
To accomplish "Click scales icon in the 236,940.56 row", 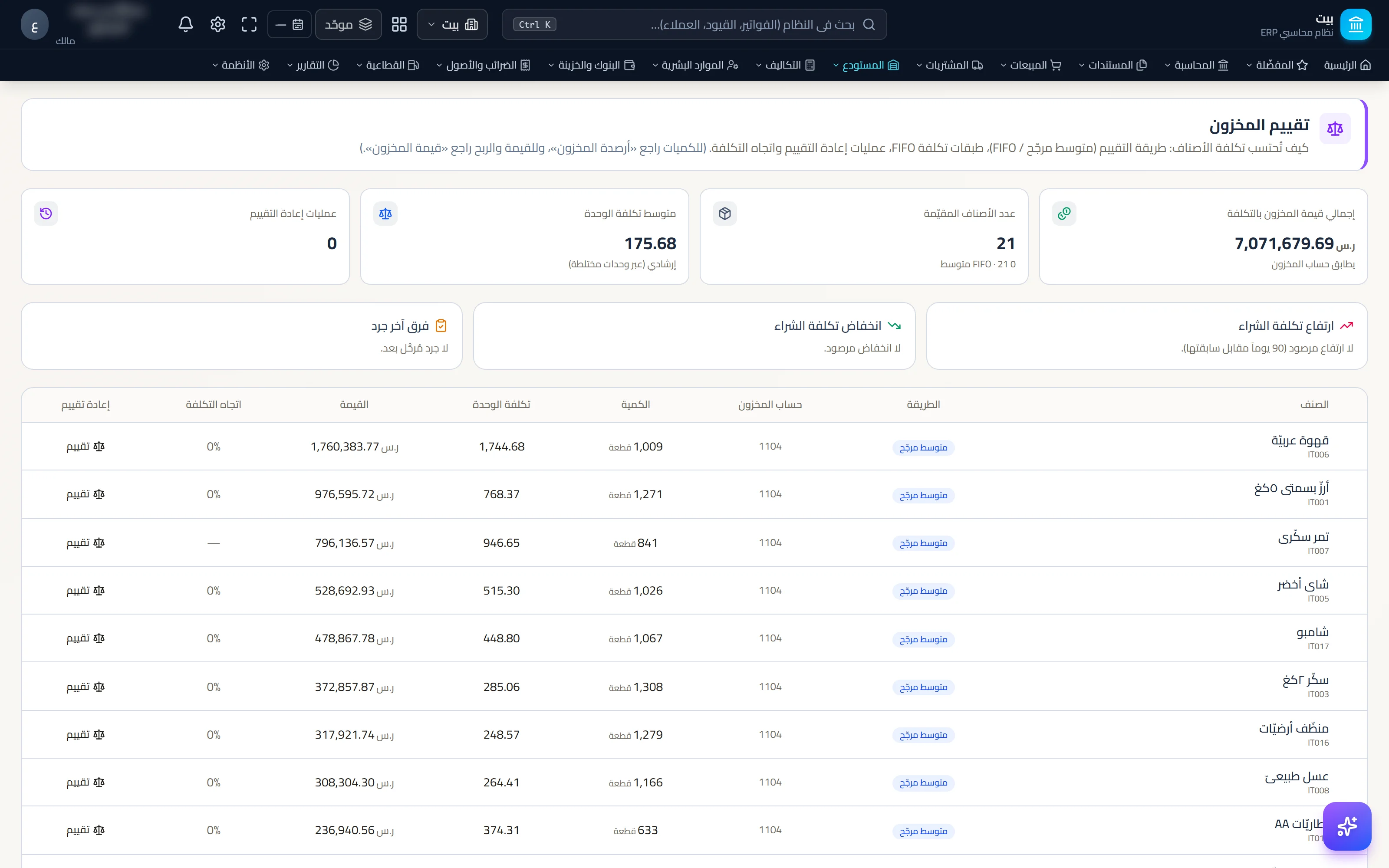I will click(99, 830).
